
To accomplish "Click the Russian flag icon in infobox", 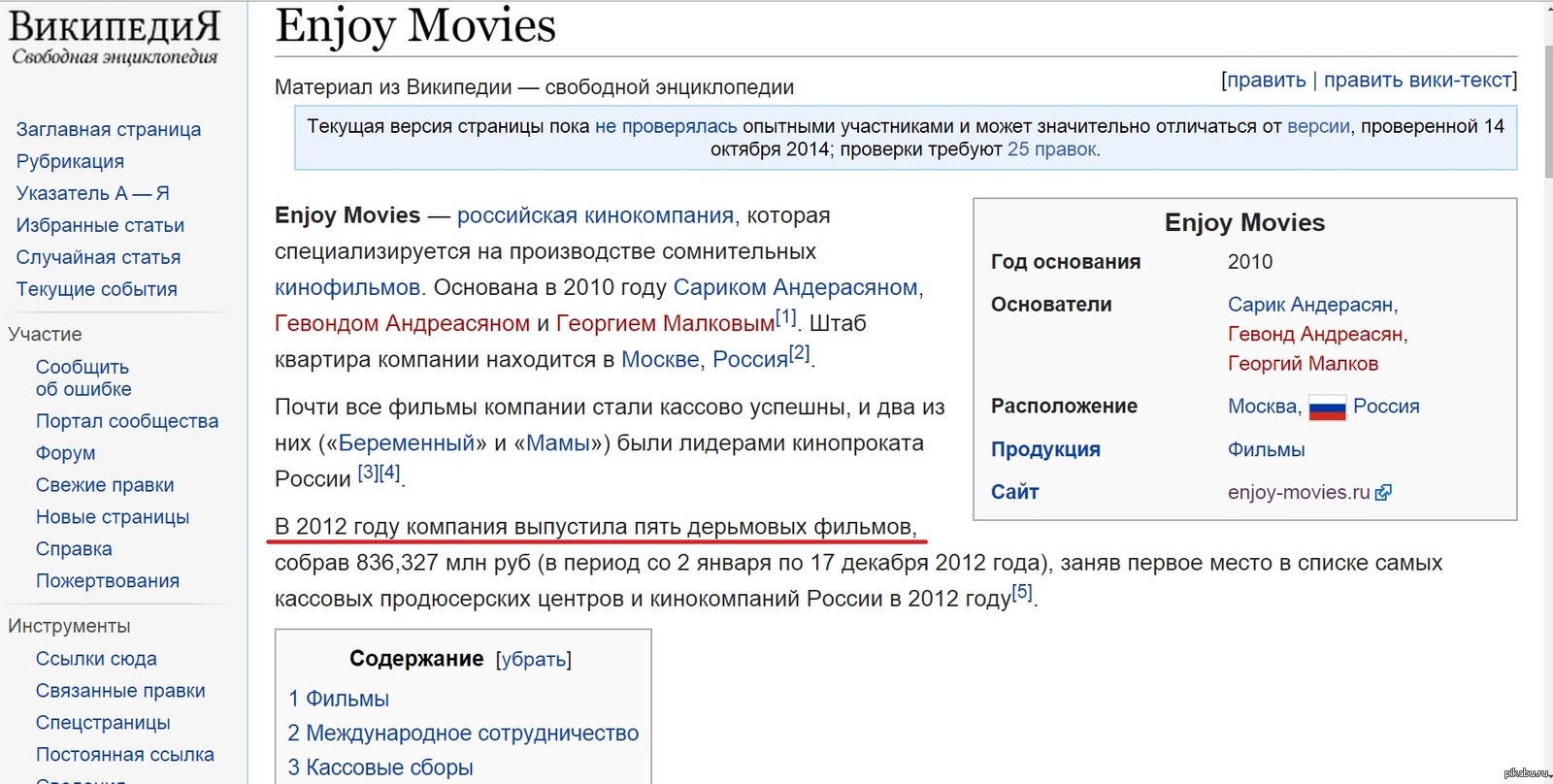I will coord(1327,408).
